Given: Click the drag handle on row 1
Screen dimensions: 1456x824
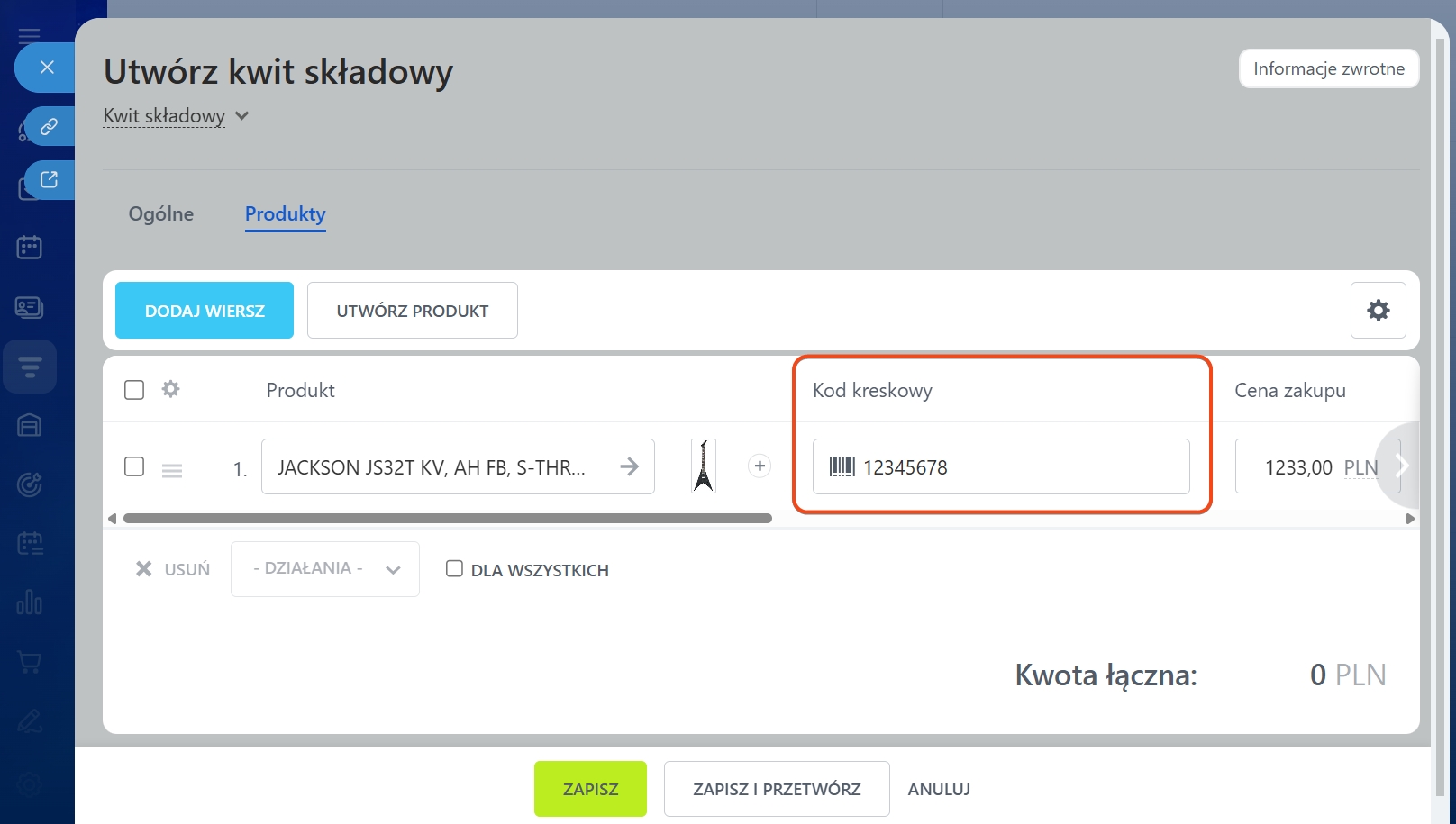Looking at the screenshot, I should coord(172,470).
